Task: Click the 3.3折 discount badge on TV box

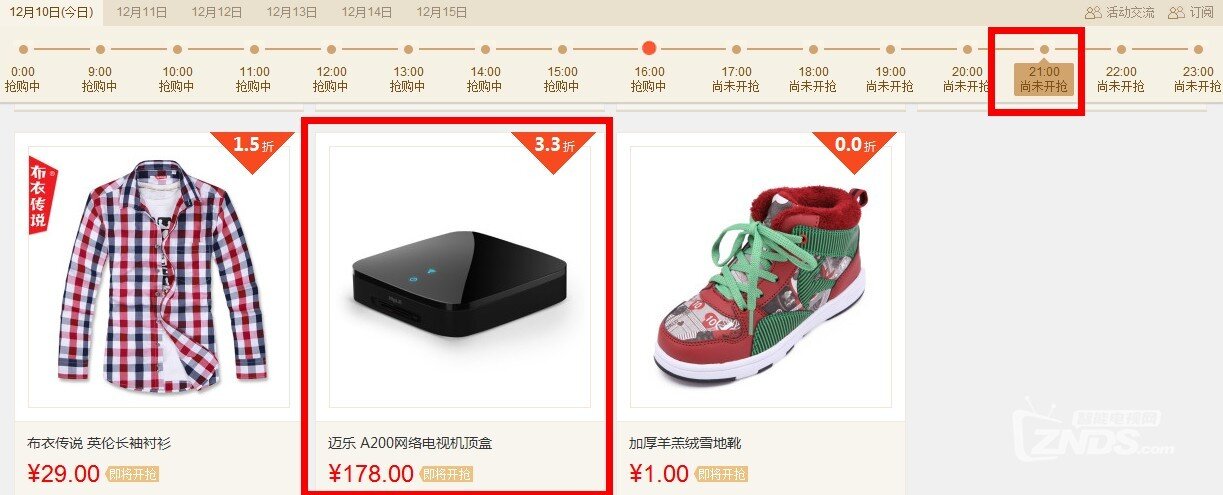Action: 553,151
